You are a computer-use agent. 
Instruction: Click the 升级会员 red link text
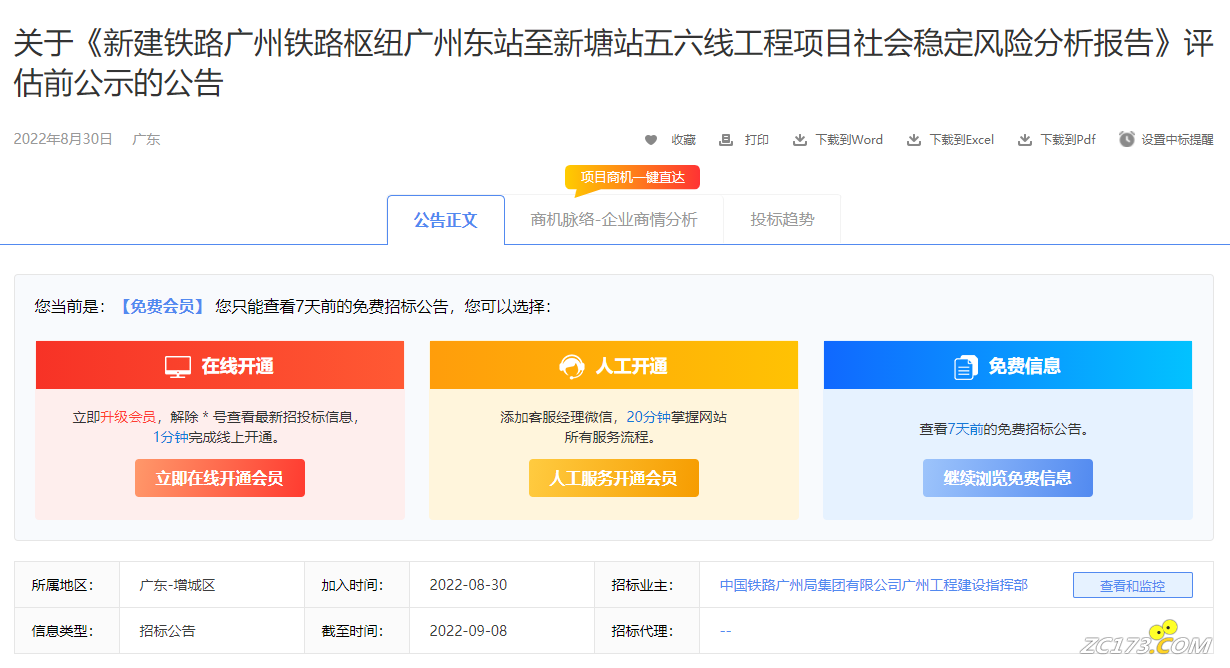coord(127,417)
